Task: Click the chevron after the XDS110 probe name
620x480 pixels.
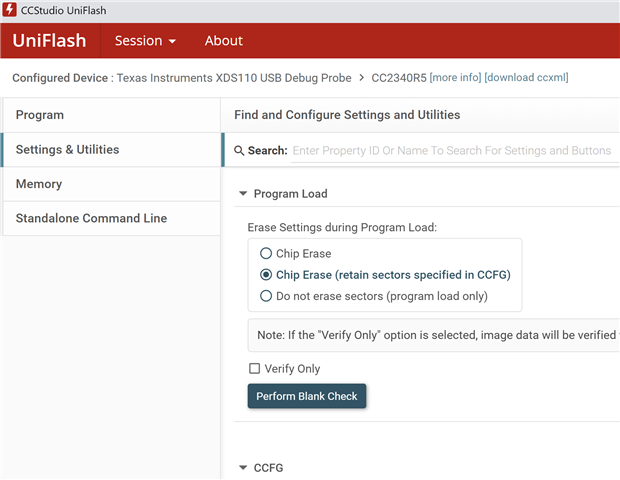Action: 361,77
